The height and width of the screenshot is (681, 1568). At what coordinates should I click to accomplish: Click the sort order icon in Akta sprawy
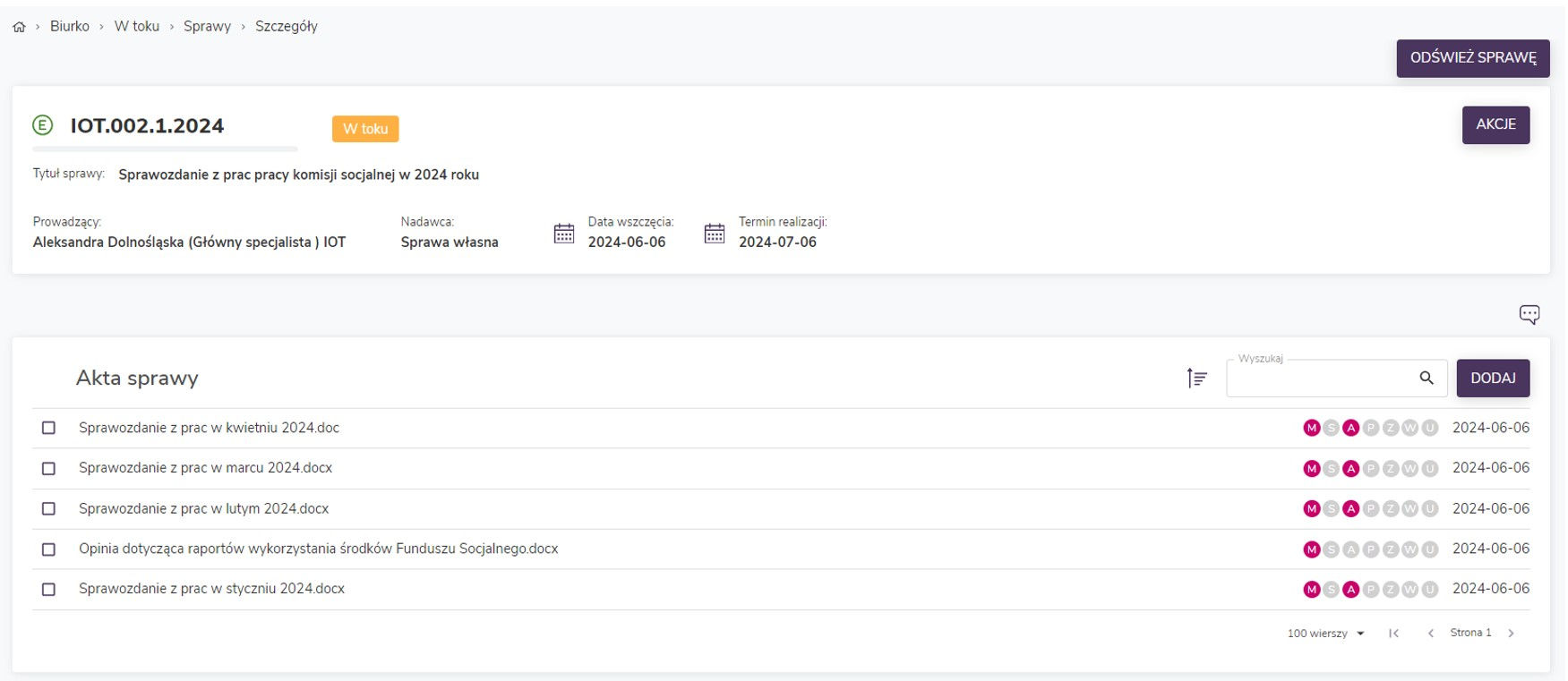point(1196,379)
